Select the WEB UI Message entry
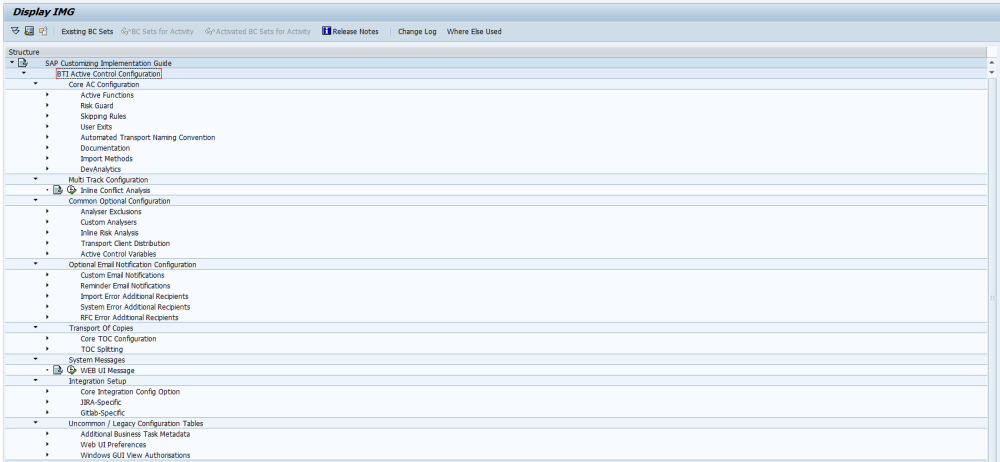1000x462 pixels. (x=108, y=370)
